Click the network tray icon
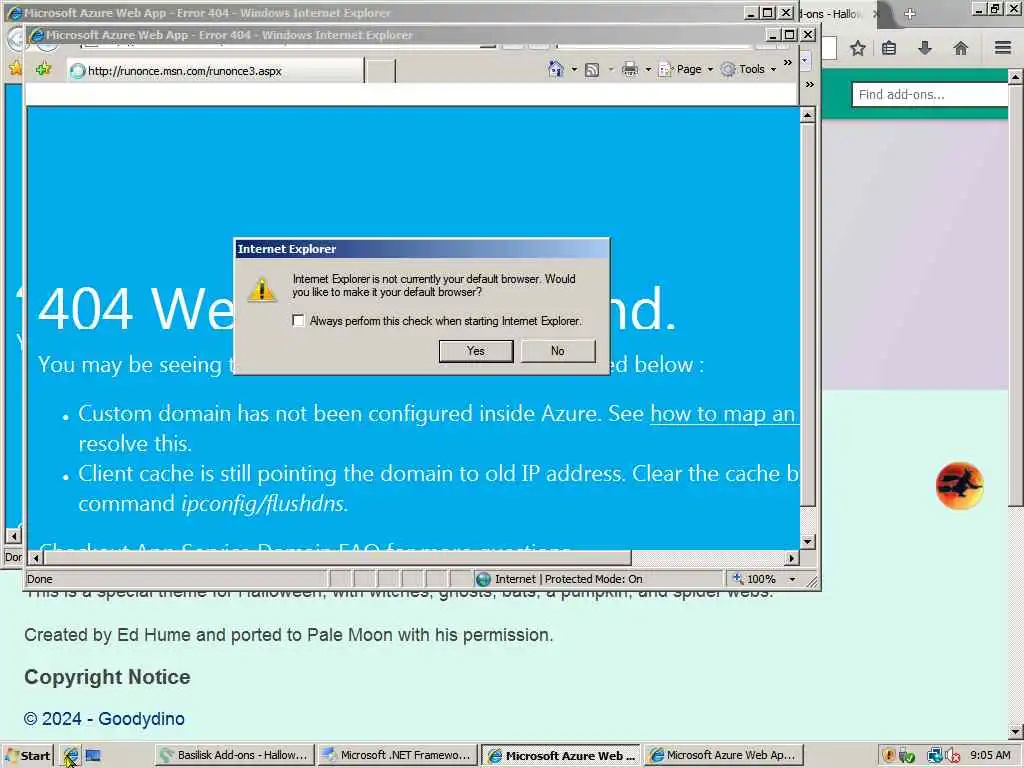The width and height of the screenshot is (1024, 768). (935, 756)
